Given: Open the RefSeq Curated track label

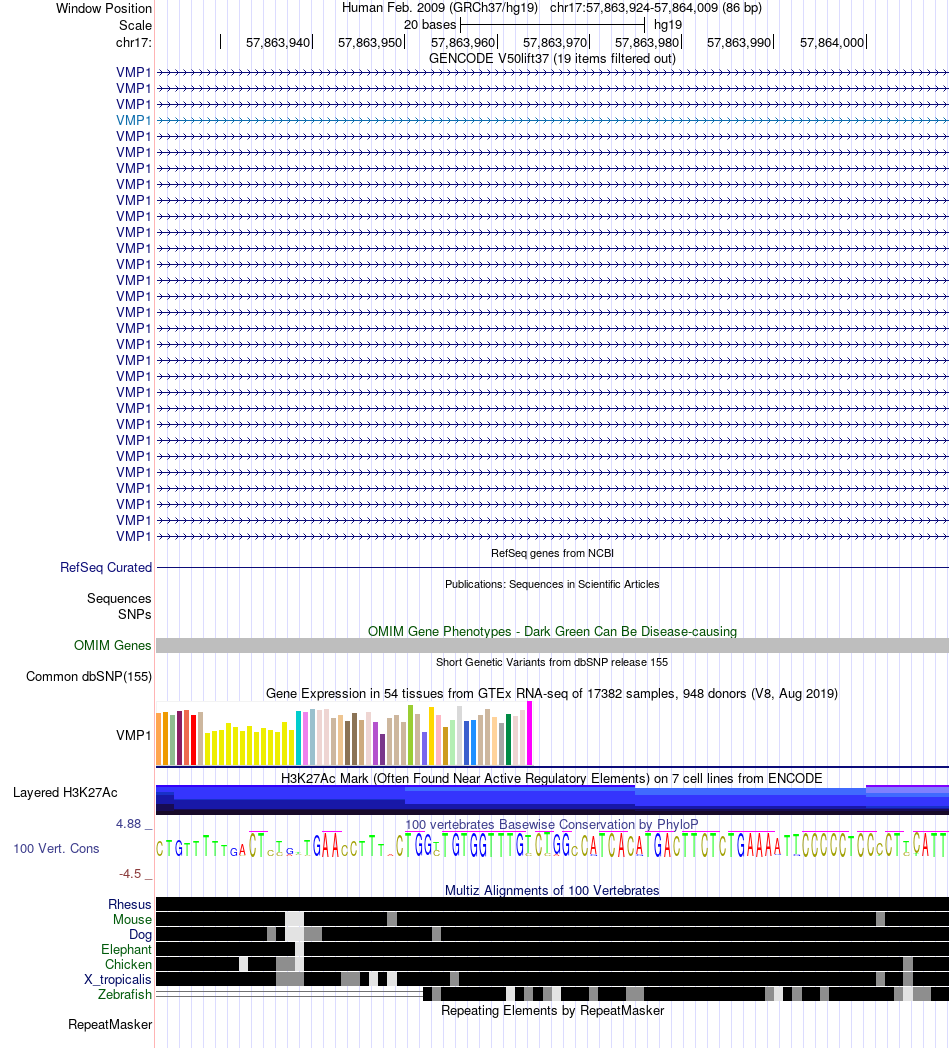Looking at the screenshot, I should [x=106, y=567].
